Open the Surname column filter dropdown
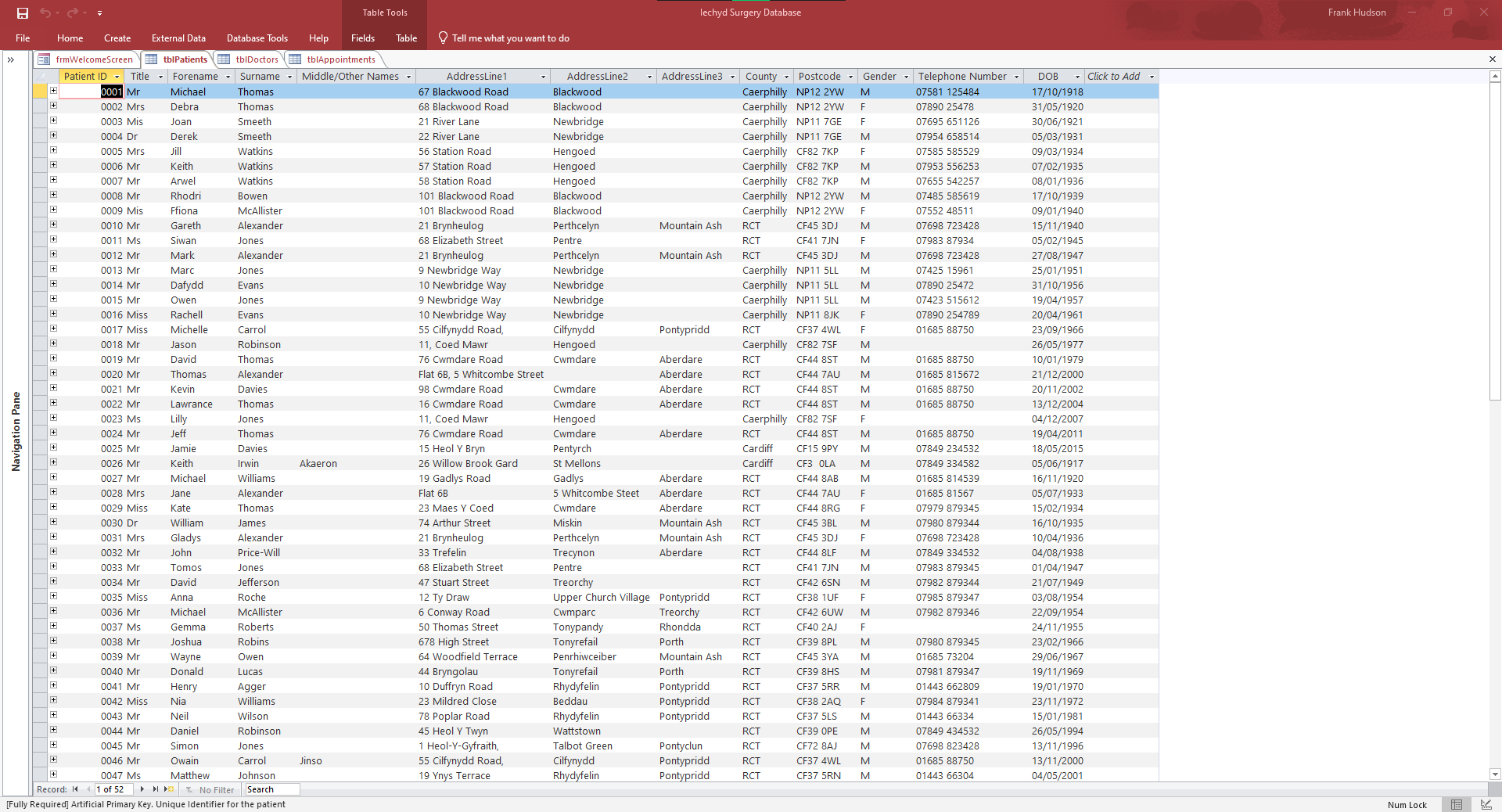Image resolution: width=1502 pixels, height=812 pixels. (x=289, y=77)
